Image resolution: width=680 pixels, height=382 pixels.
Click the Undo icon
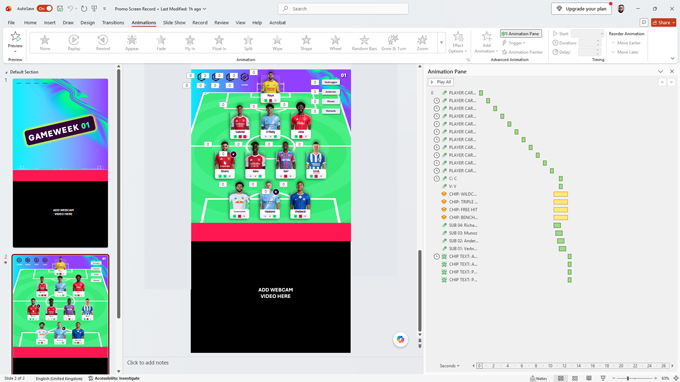70,9
